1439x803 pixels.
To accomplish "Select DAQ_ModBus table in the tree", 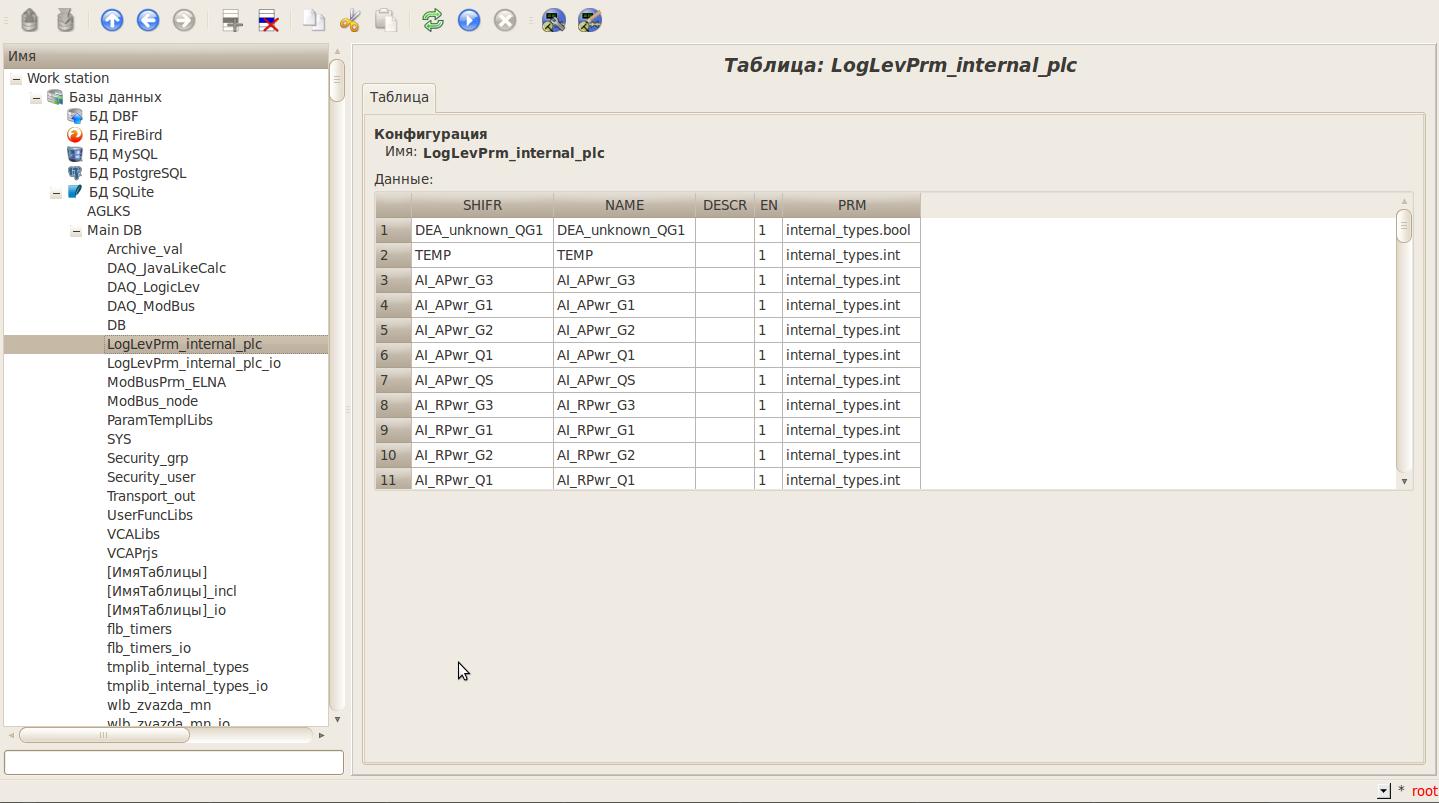I will 151,306.
